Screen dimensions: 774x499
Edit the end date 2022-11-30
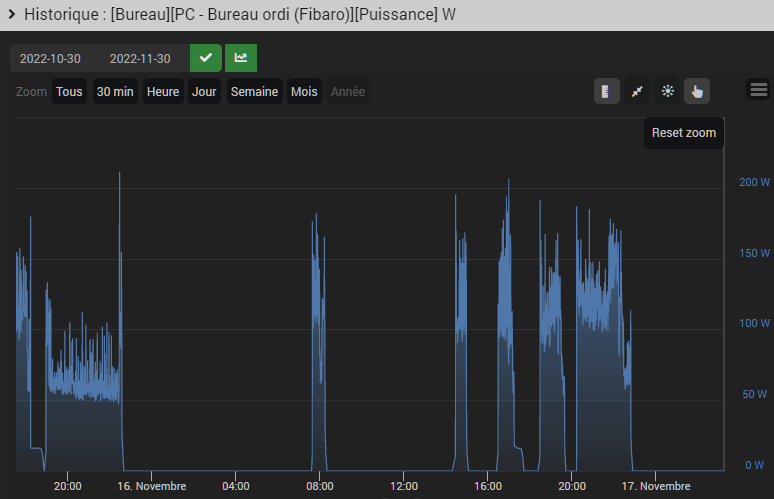140,59
